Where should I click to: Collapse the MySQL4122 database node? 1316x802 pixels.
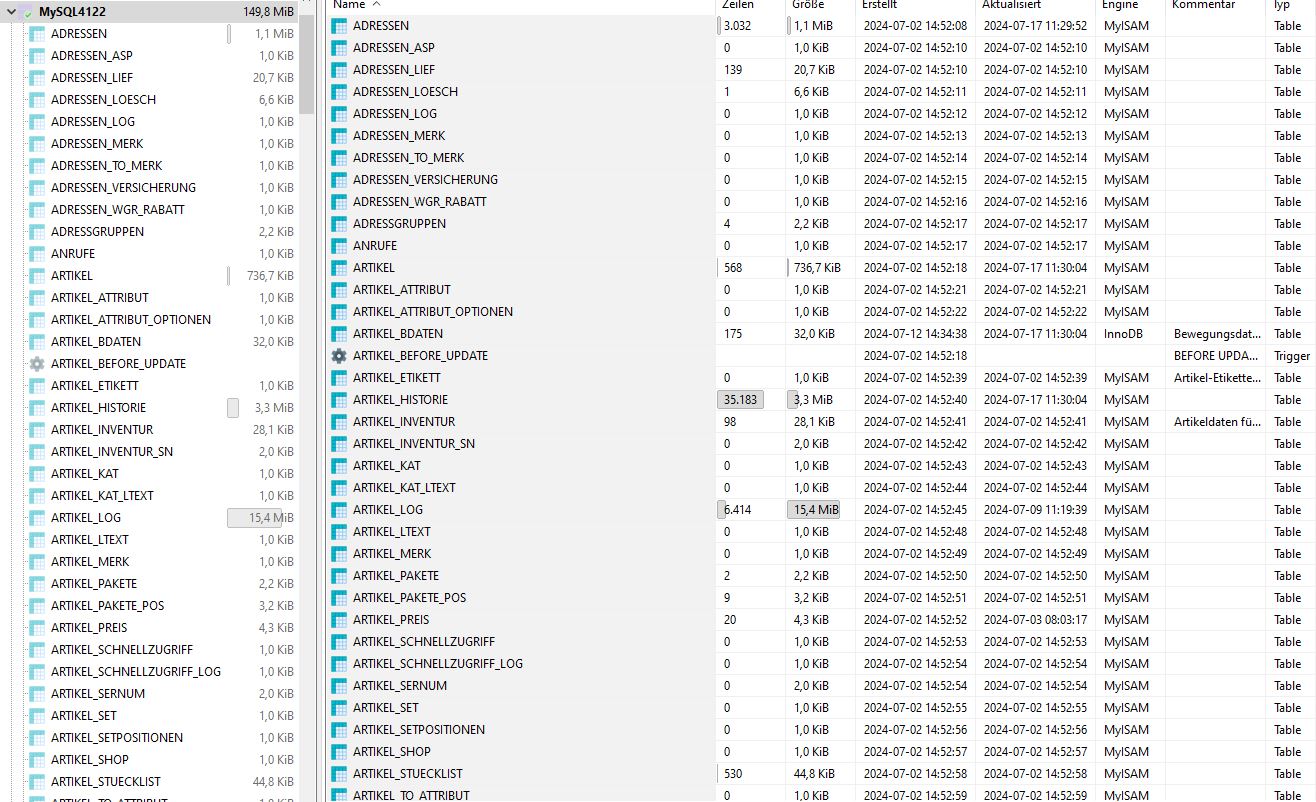pos(10,12)
